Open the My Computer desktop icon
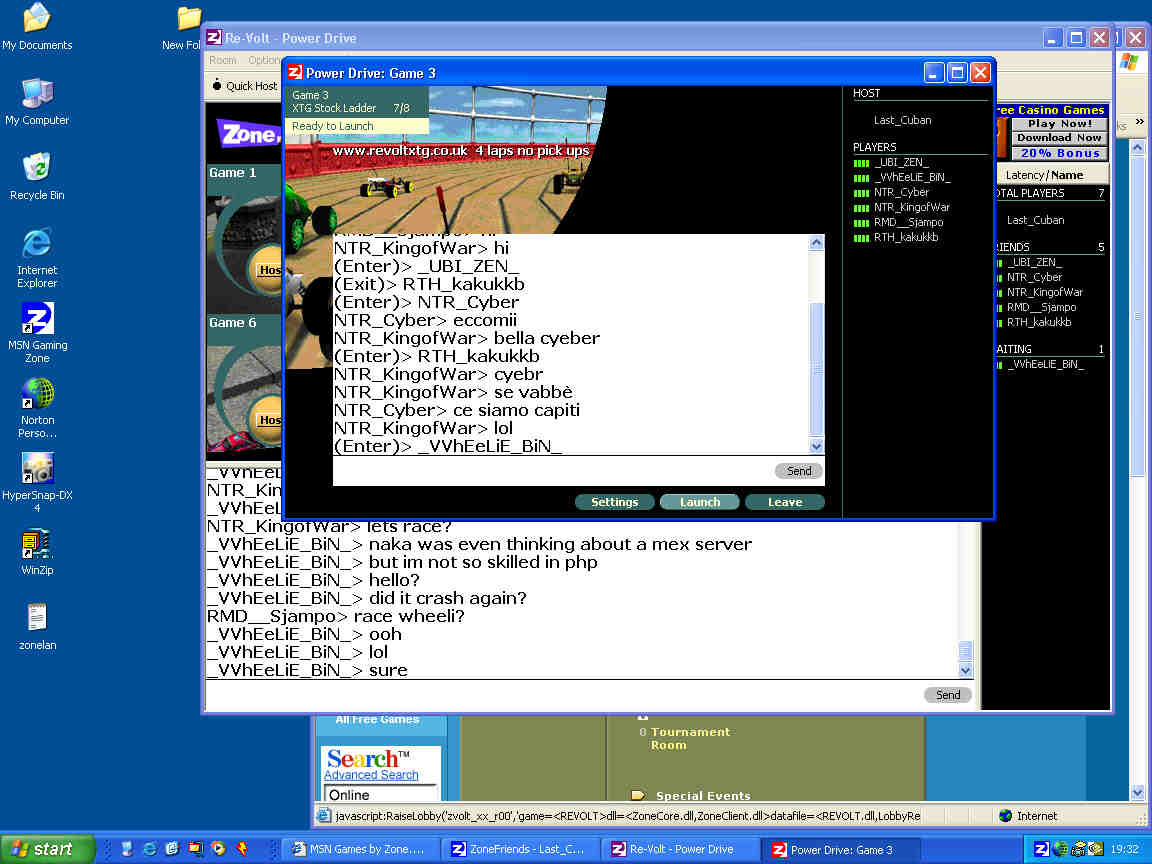 pos(37,101)
